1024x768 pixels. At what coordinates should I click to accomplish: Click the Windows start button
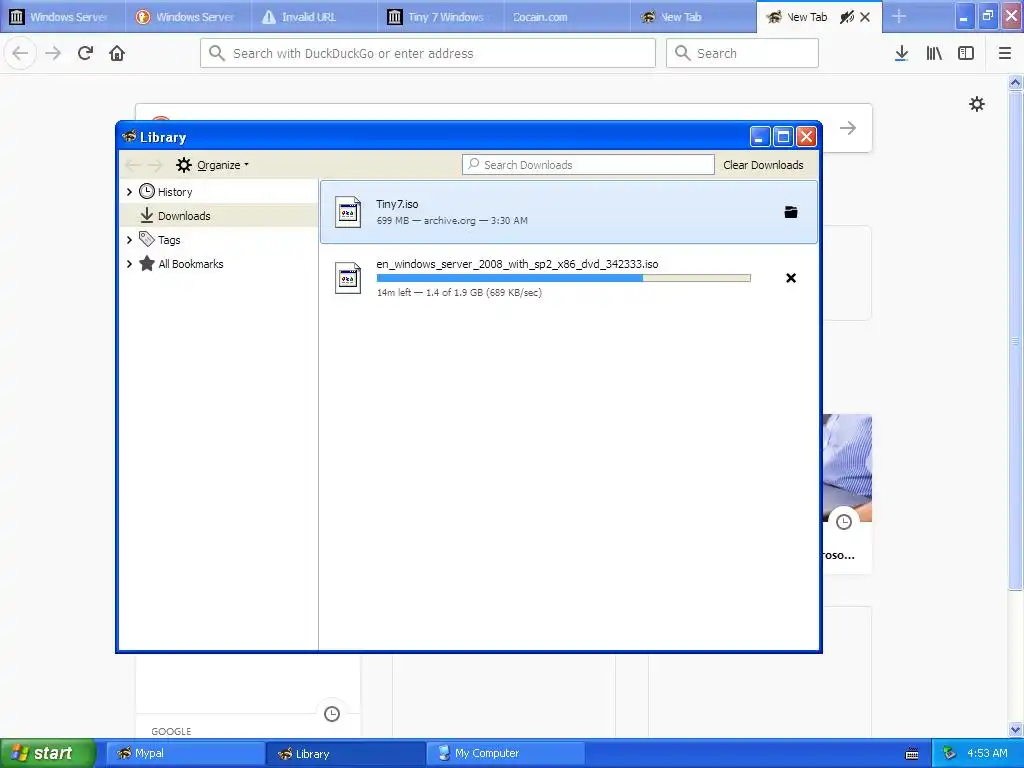pos(48,754)
